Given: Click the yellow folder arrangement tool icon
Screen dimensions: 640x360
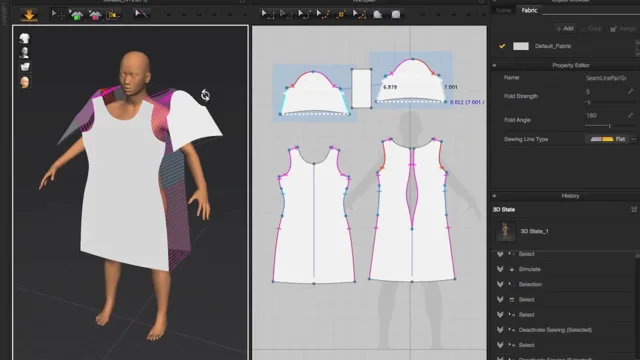Looking at the screenshot, I should pos(113,15).
